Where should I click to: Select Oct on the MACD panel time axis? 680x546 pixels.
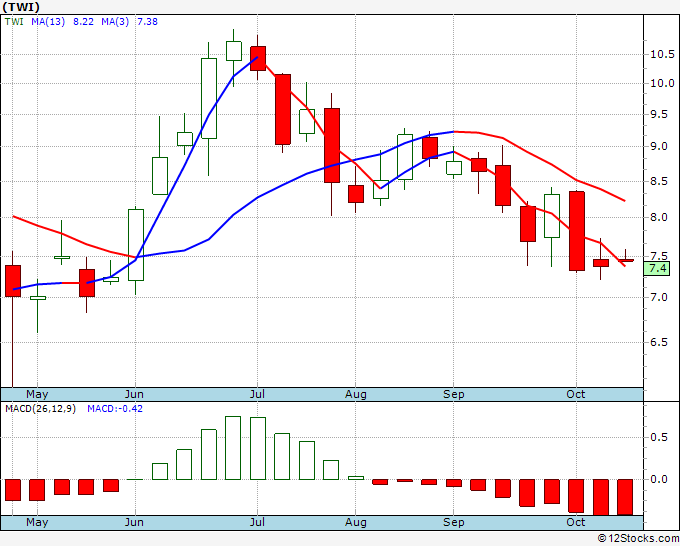click(x=575, y=523)
